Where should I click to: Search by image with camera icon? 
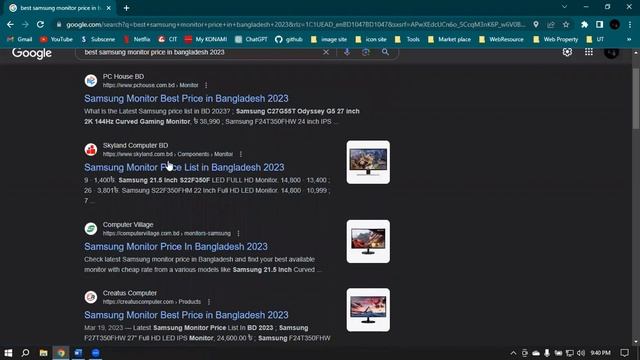(x=366, y=52)
